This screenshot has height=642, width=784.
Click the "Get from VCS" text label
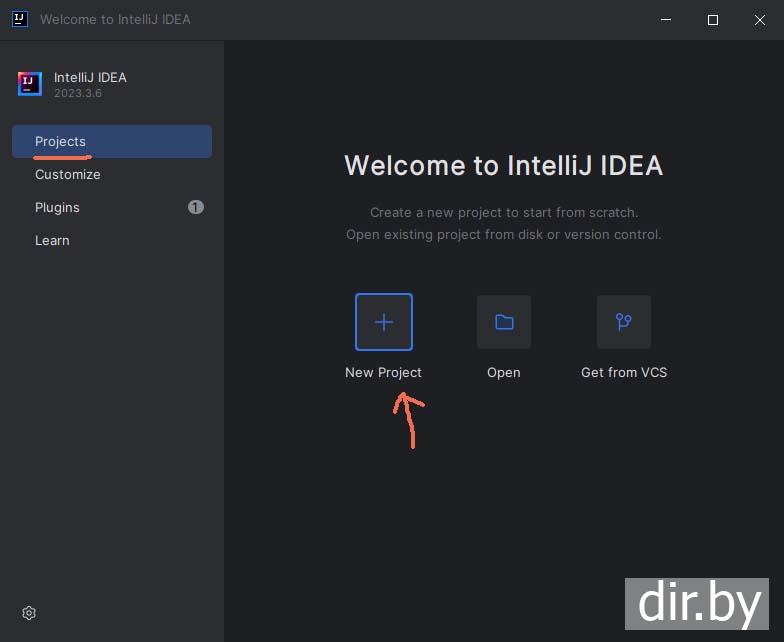pos(624,372)
